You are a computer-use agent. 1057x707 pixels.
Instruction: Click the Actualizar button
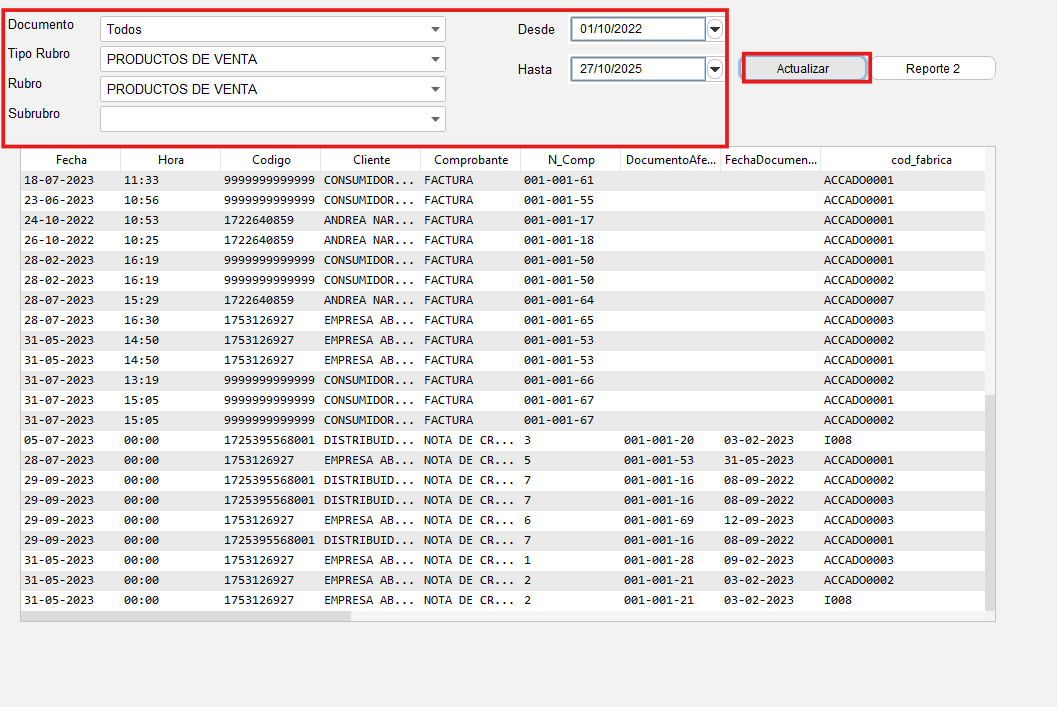[x=804, y=68]
